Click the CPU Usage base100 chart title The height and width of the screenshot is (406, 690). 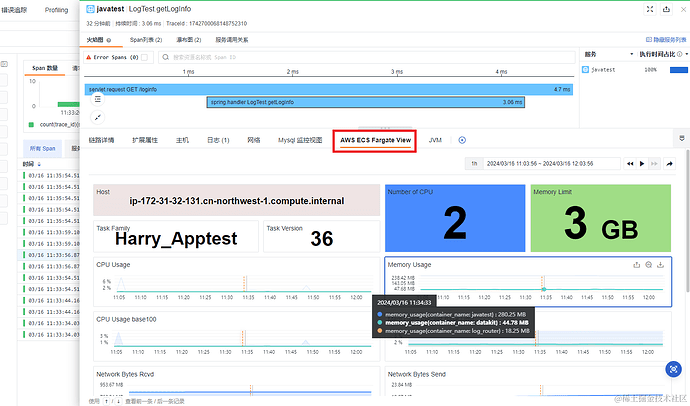(126, 319)
